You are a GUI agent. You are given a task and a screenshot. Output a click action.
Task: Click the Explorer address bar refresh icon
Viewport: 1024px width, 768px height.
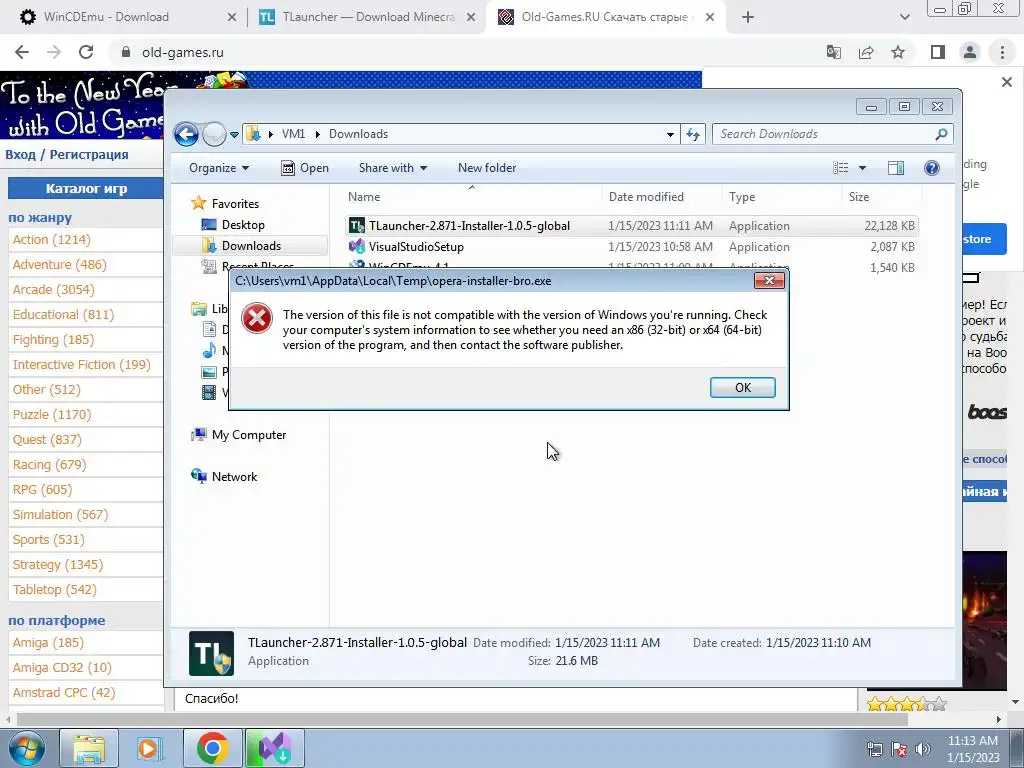[692, 135]
